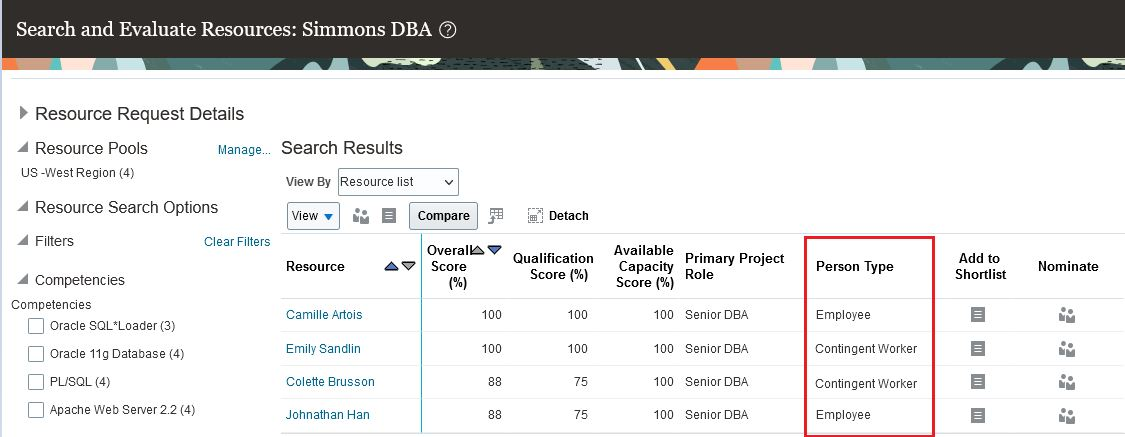Sort Overall Score column descending
This screenshot has height=437, width=1125.
494,250
